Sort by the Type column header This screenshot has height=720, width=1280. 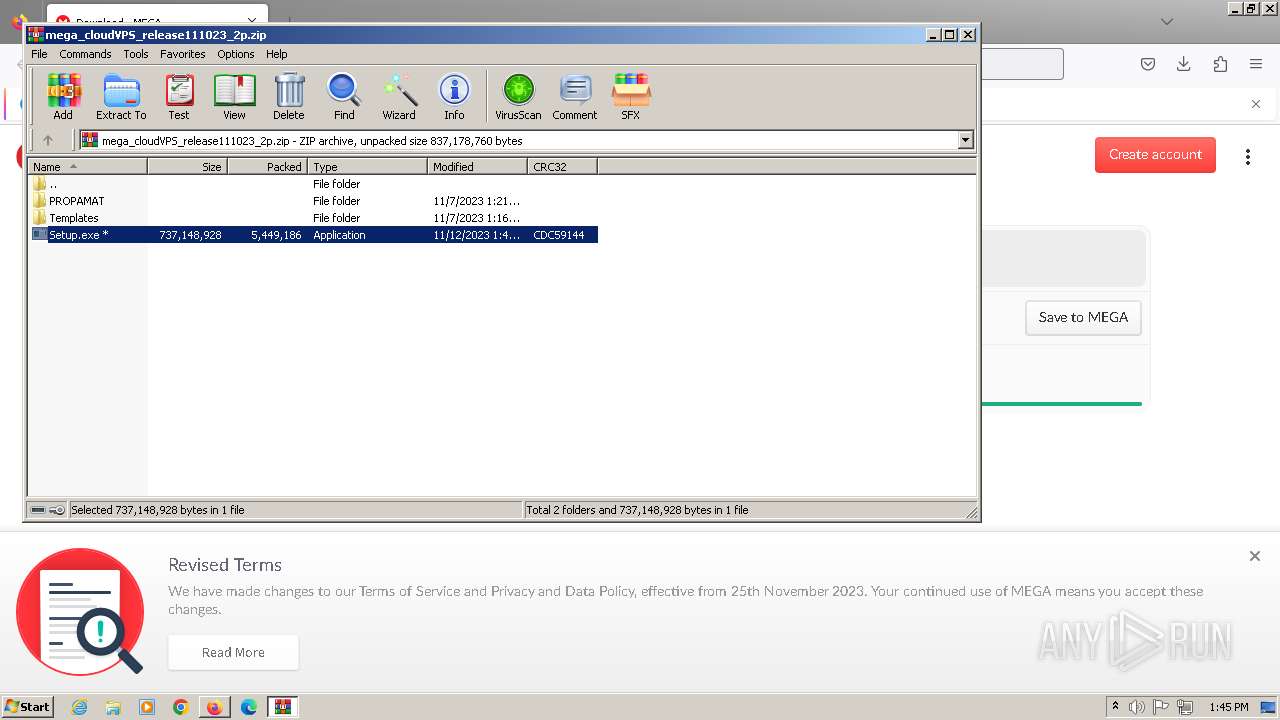coord(368,167)
